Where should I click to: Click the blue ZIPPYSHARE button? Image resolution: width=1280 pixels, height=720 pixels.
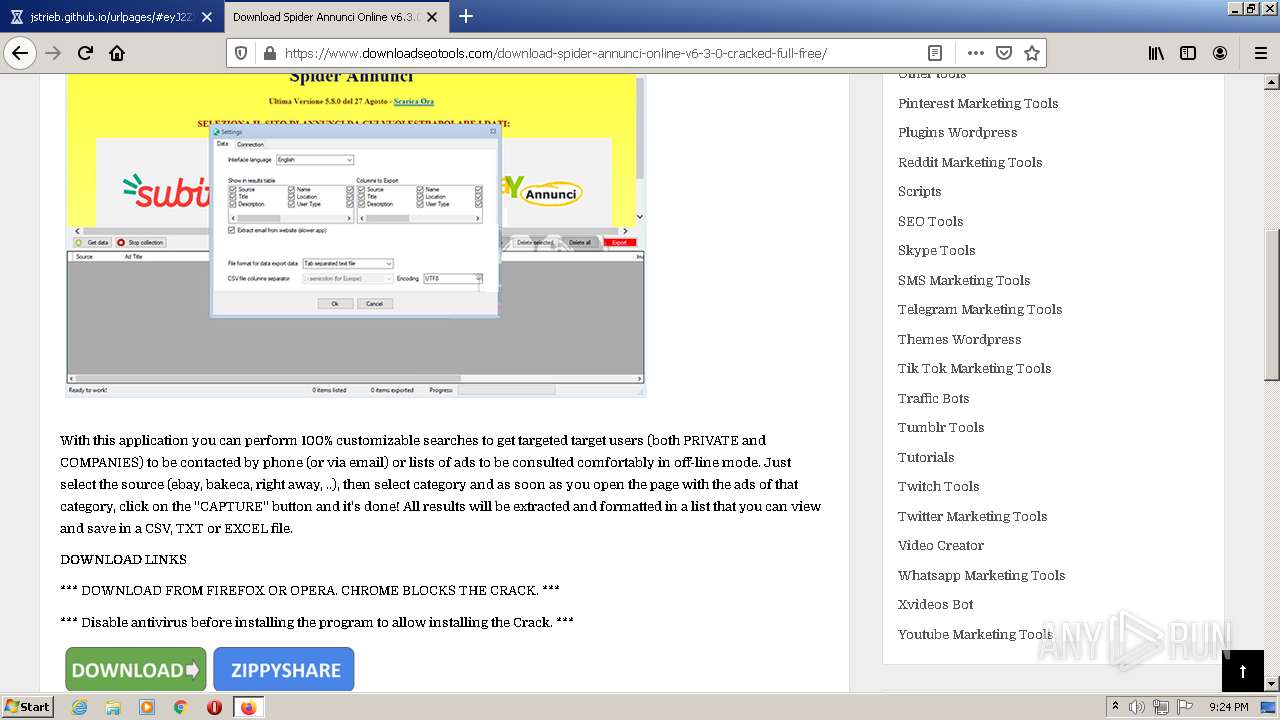(284, 669)
